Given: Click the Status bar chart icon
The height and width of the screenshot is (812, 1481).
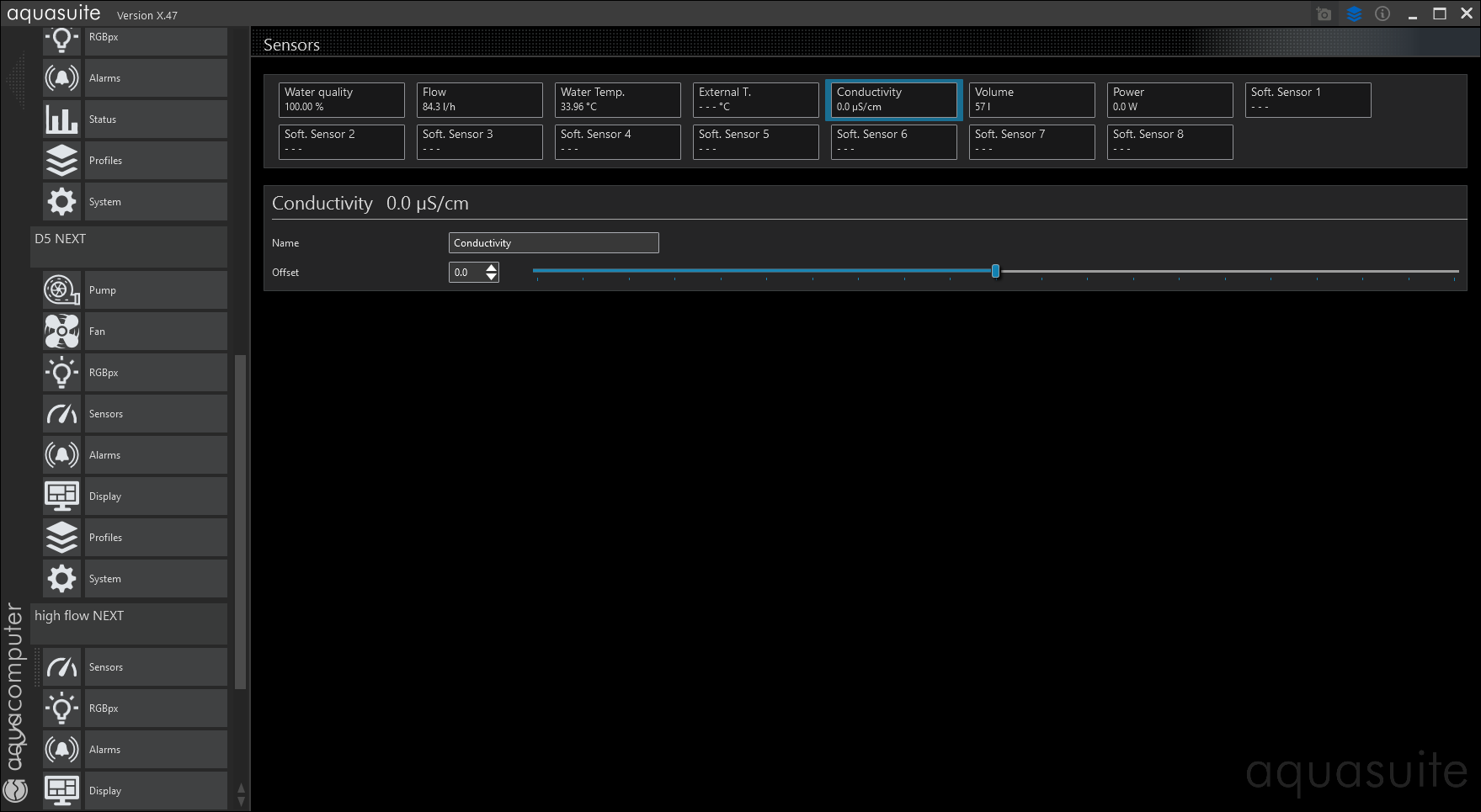Looking at the screenshot, I should (61, 119).
